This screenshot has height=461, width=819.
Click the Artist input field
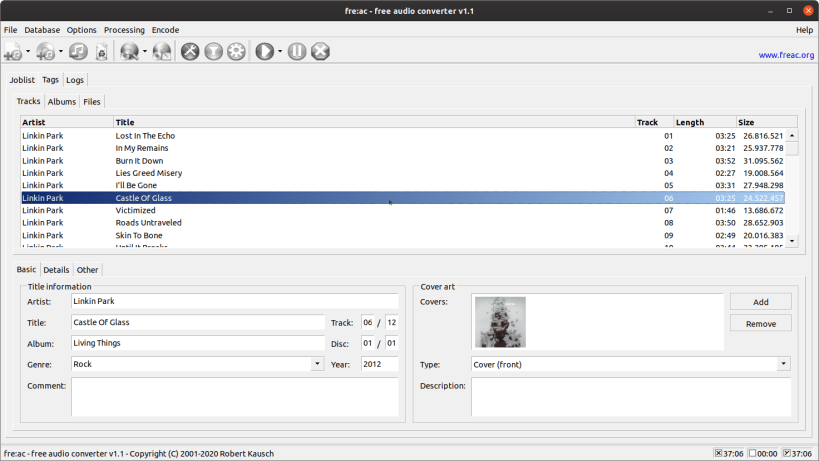tap(235, 301)
